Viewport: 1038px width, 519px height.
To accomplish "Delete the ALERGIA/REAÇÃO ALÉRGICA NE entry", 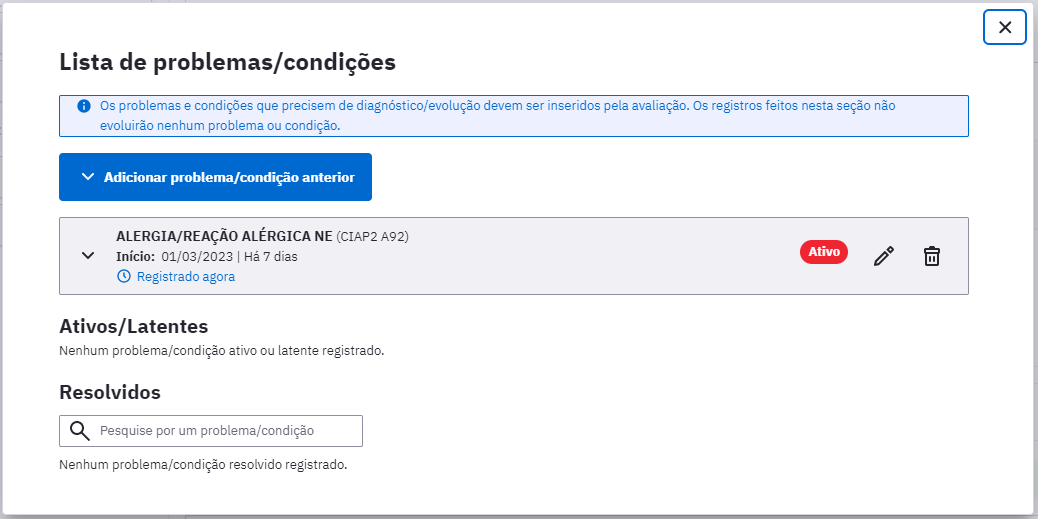I will click(931, 256).
